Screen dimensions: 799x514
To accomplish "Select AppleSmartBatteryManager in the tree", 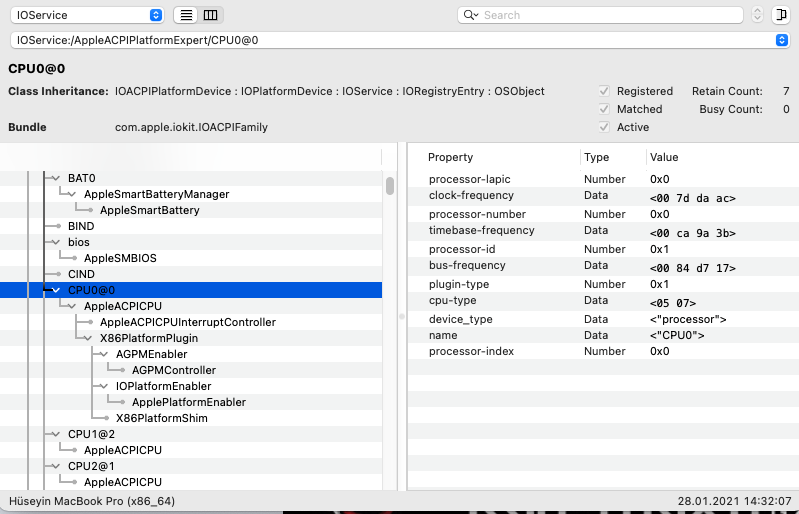I will pyautogui.click(x=156, y=194).
